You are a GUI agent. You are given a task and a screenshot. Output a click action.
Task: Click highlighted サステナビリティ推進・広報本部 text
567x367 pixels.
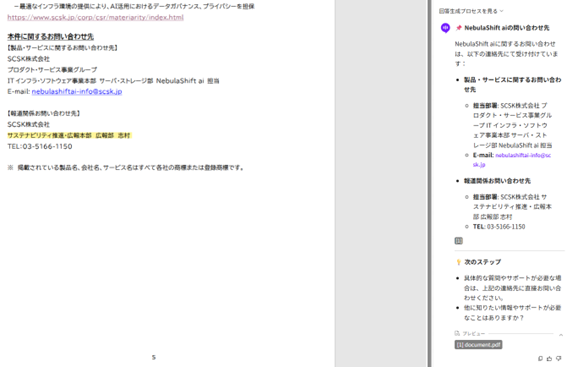coord(69,135)
